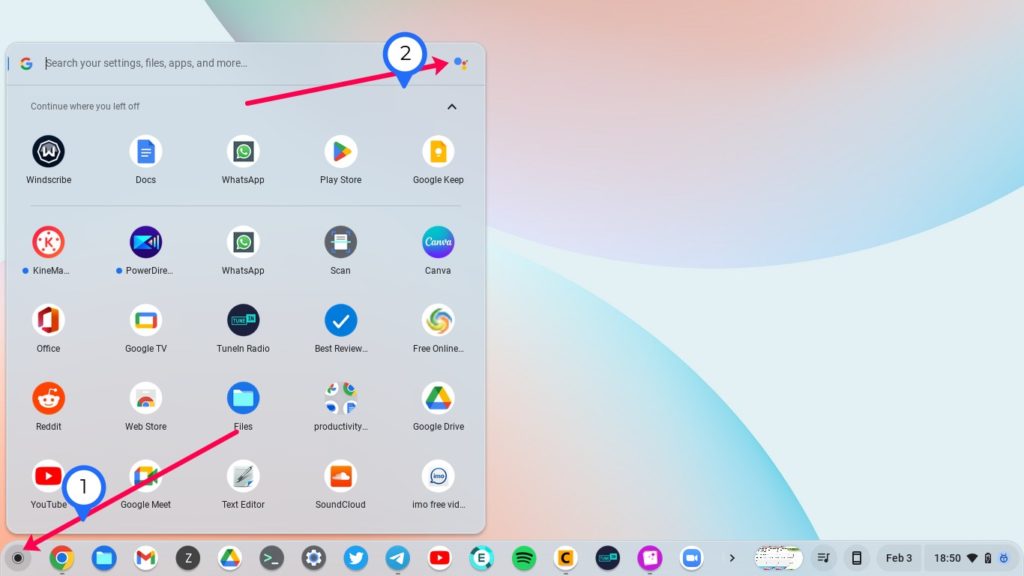
Task: Open the Web Store app
Action: coord(146,398)
